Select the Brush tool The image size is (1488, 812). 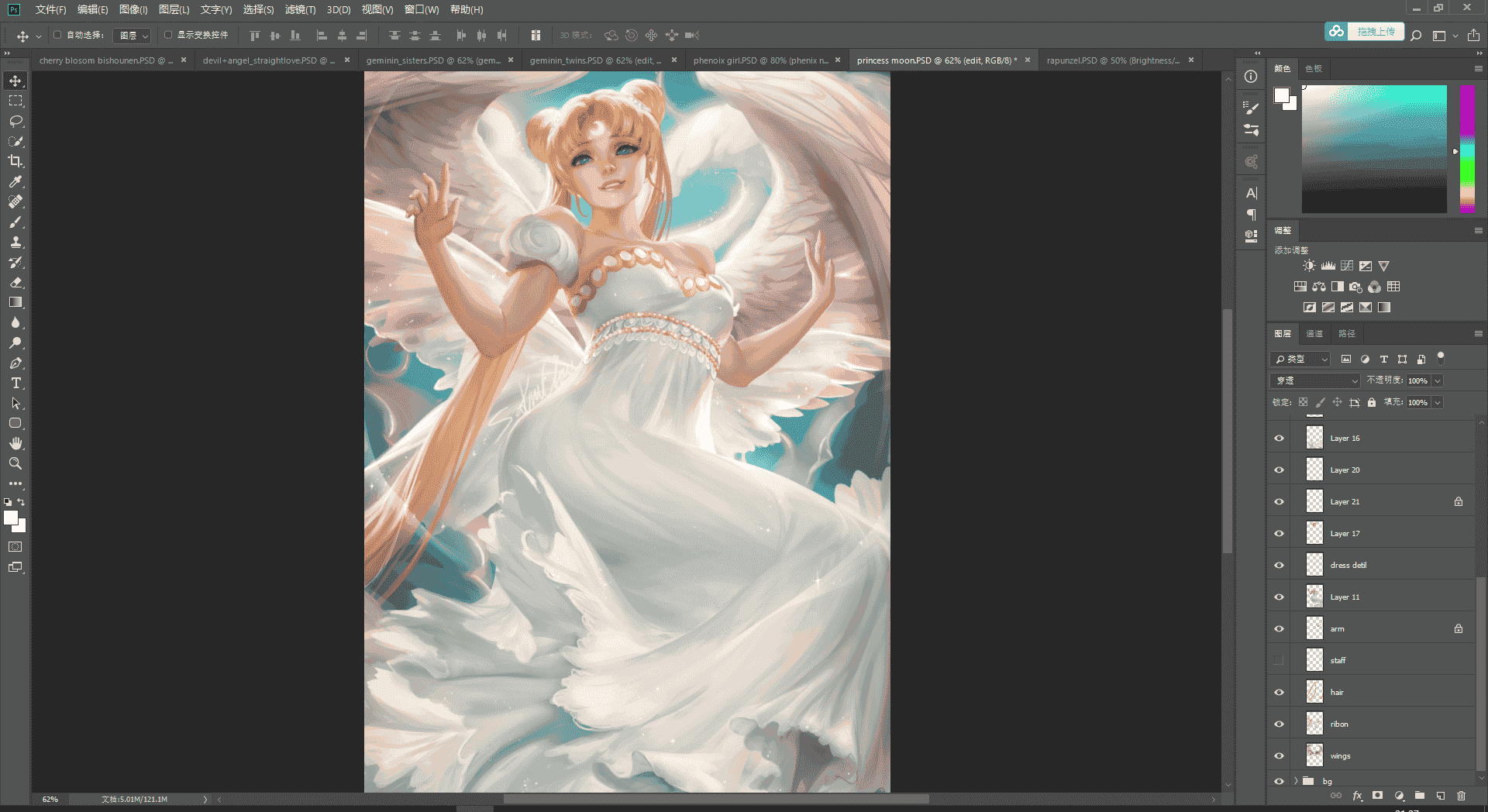[15, 222]
